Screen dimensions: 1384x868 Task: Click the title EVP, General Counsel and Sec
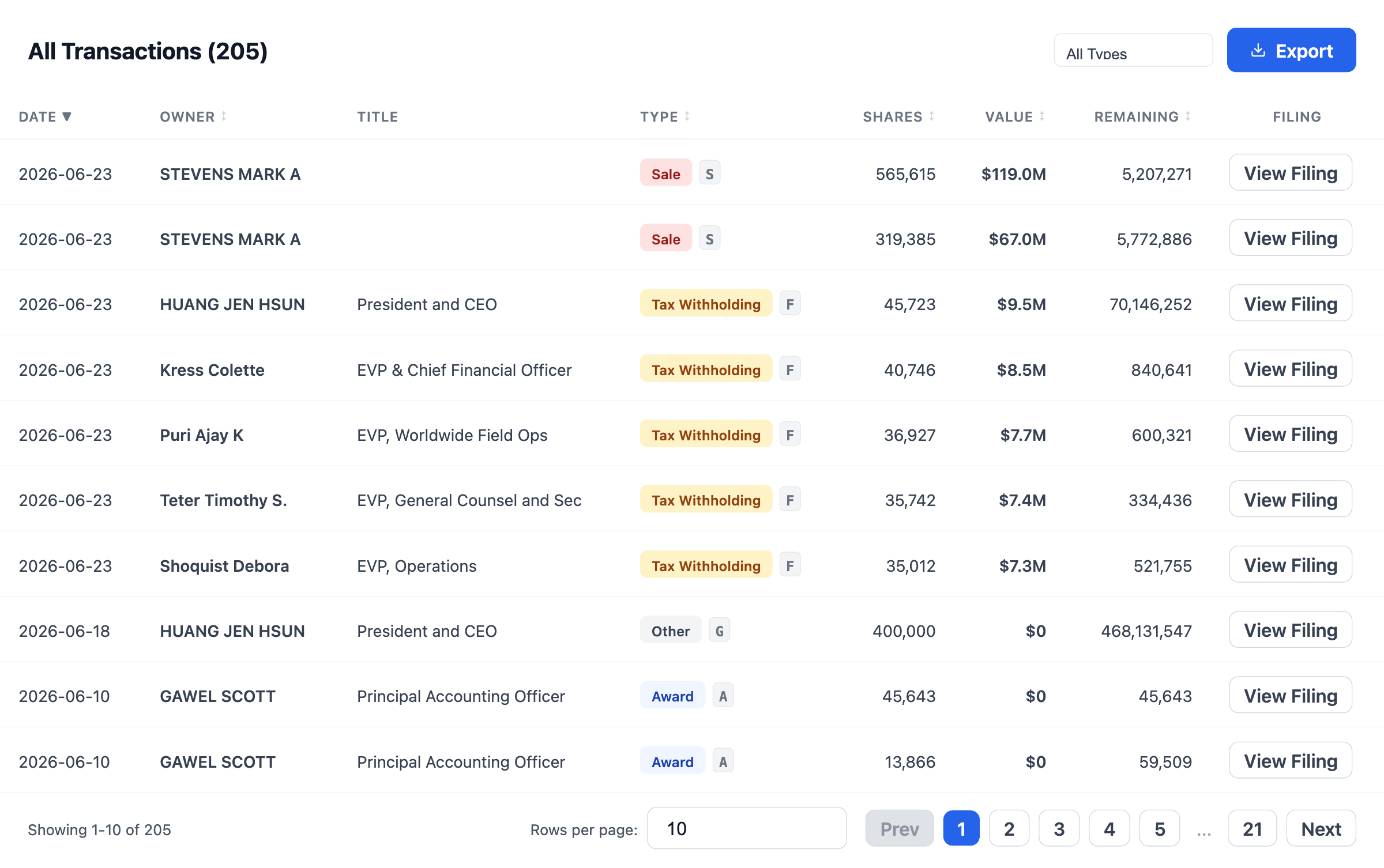469,500
